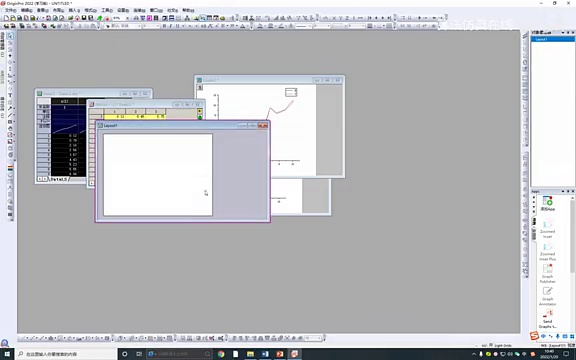Open the Insert menu (插入)
Image resolution: width=576 pixels, height=360 pixels.
(x=74, y=10)
